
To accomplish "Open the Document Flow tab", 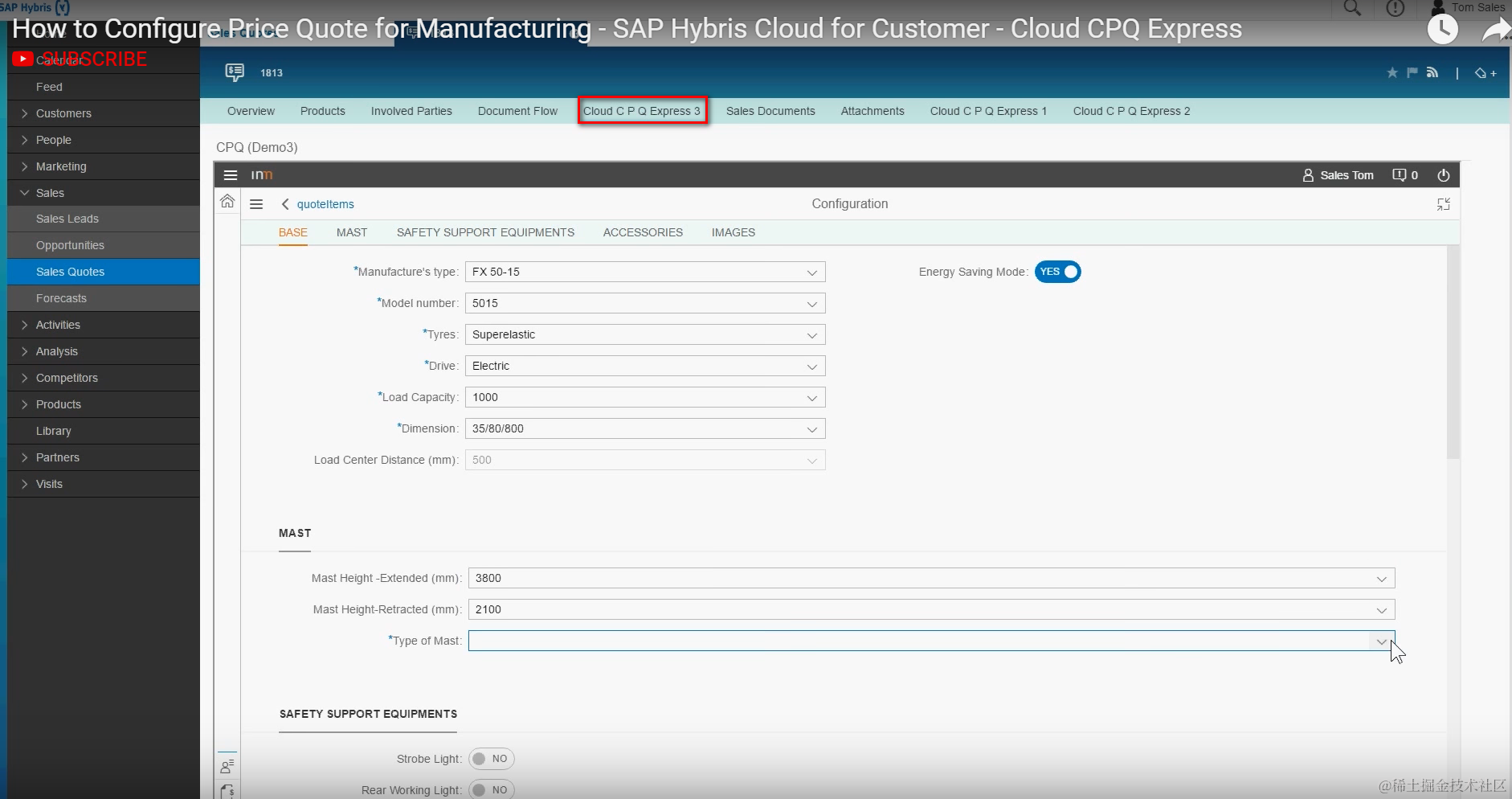I will 517,111.
